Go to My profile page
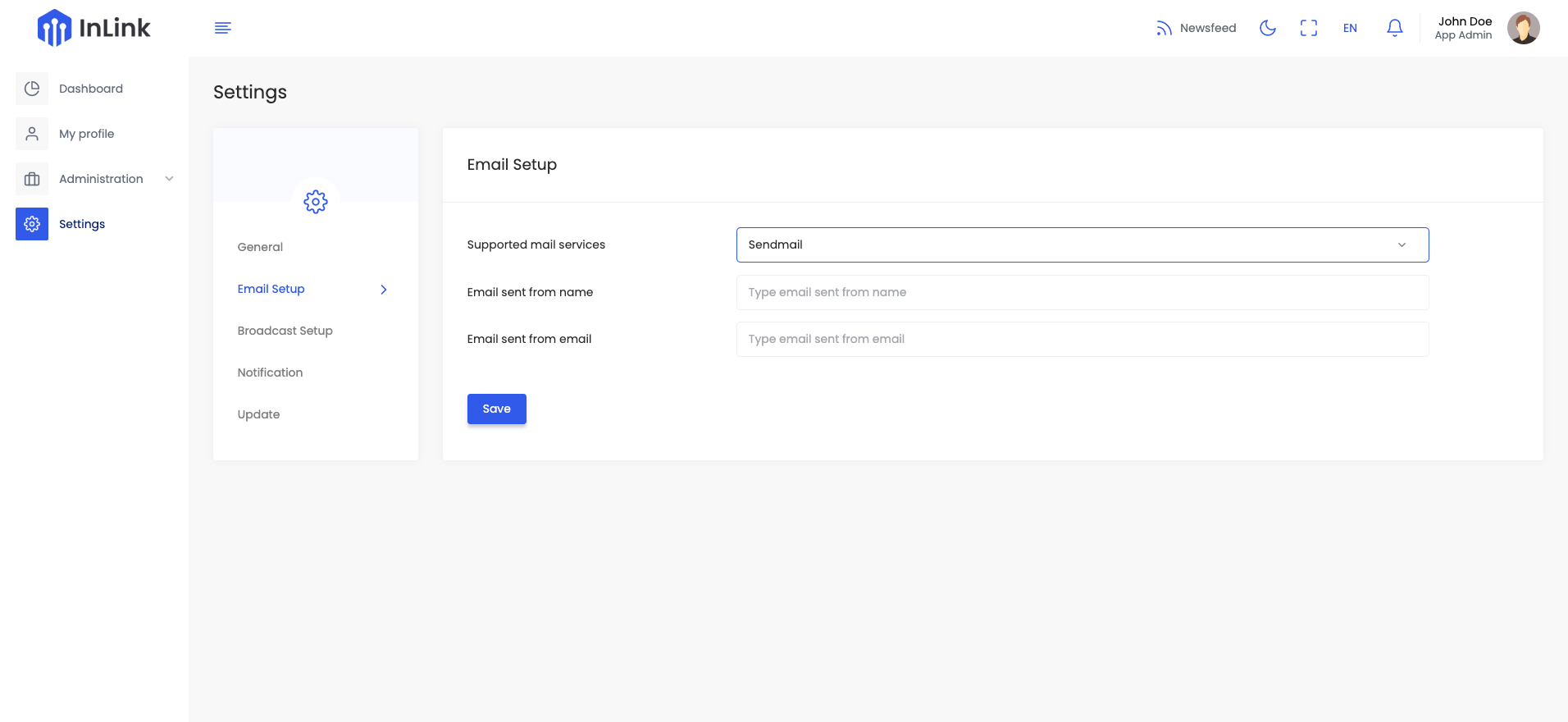Screen dimensions: 1568x722 [x=86, y=134]
